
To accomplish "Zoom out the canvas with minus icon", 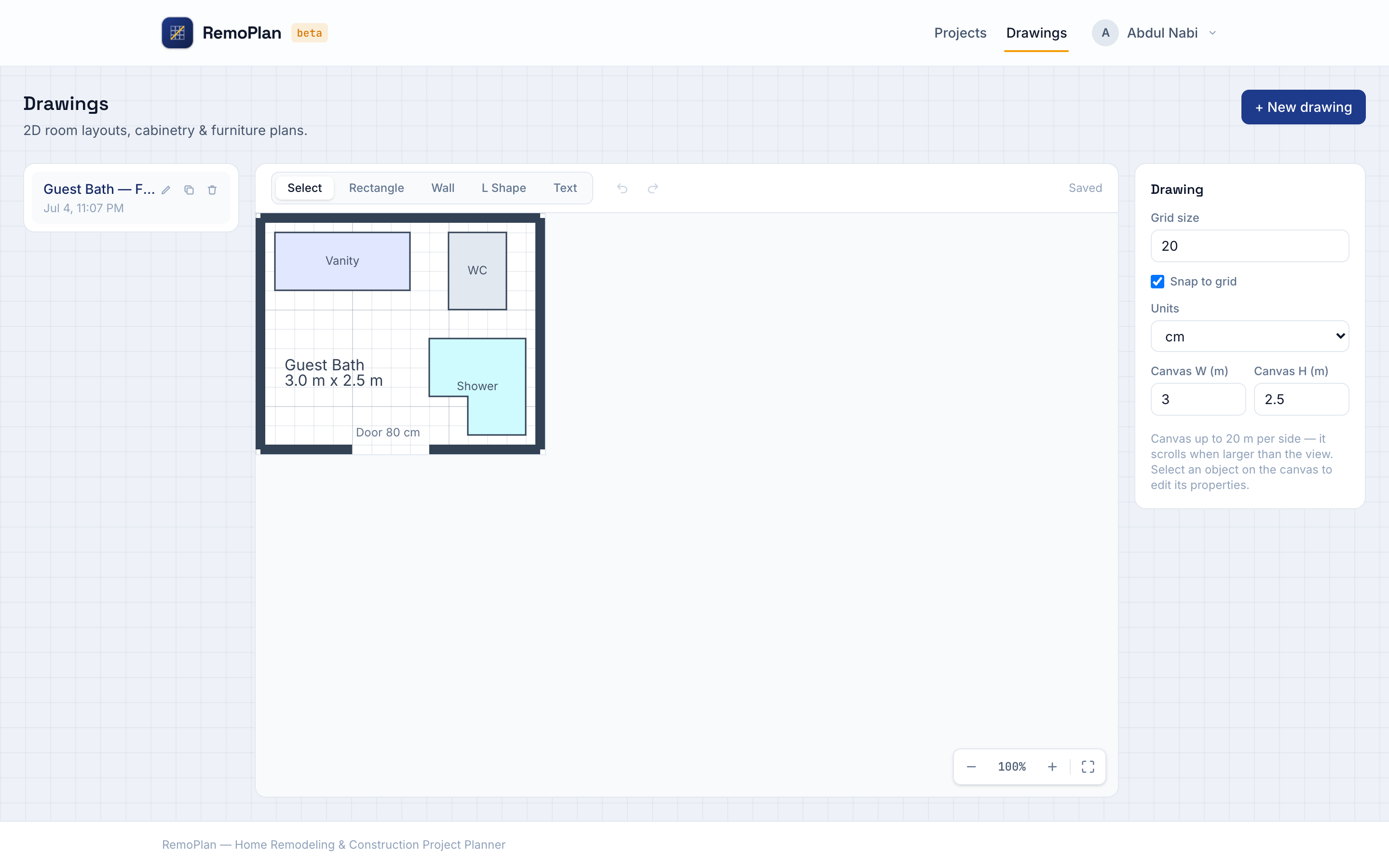I will [971, 767].
